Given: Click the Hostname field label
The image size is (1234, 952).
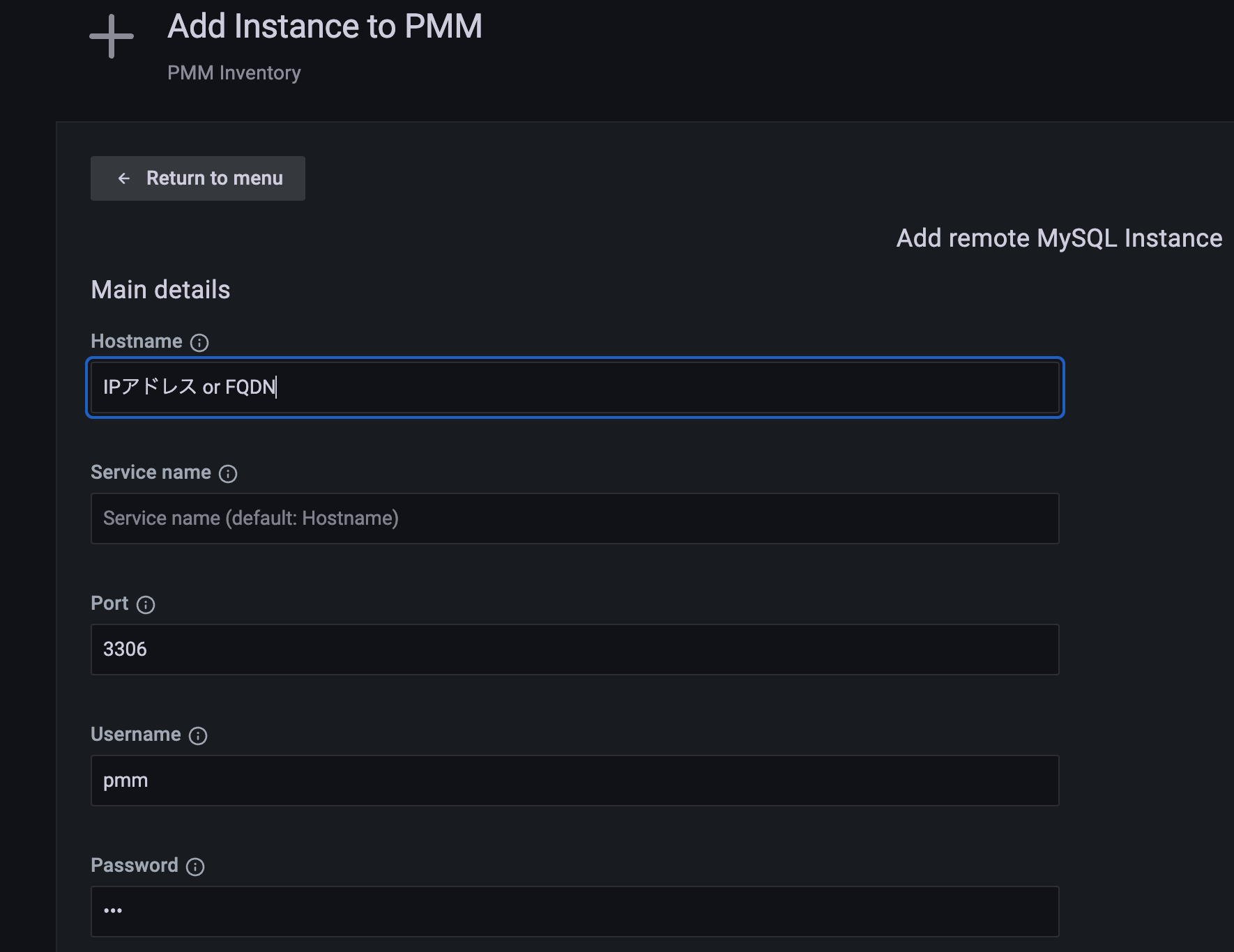Looking at the screenshot, I should point(137,341).
